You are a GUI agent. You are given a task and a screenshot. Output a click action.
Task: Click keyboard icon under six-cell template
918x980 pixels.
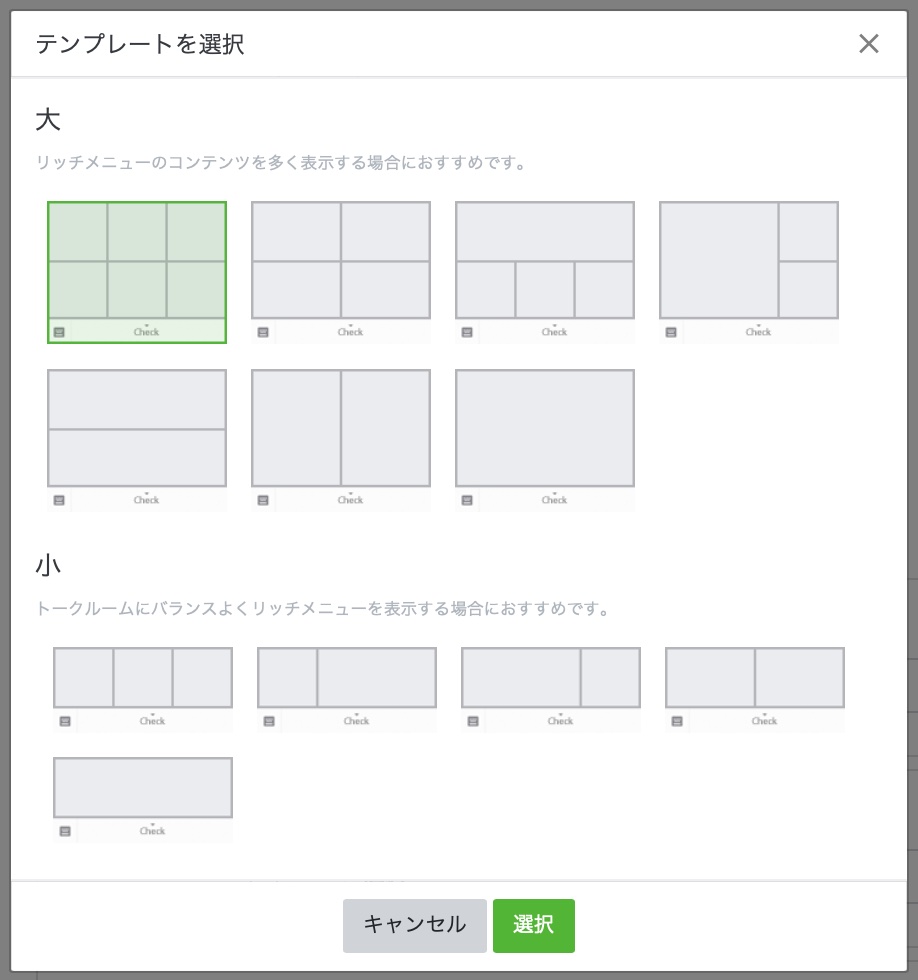pos(59,332)
